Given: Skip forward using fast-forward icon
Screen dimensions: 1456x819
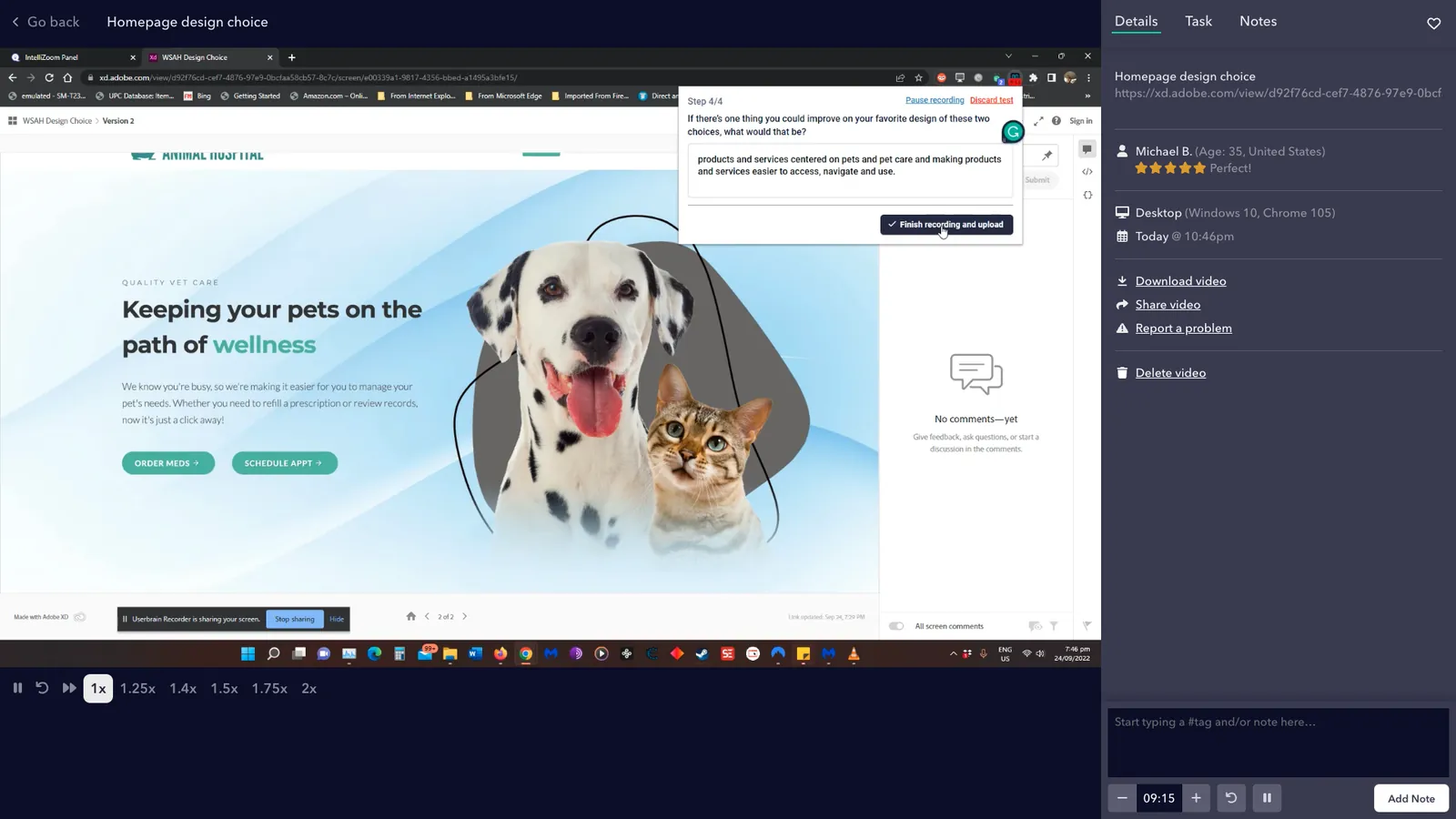Looking at the screenshot, I should coord(69,688).
